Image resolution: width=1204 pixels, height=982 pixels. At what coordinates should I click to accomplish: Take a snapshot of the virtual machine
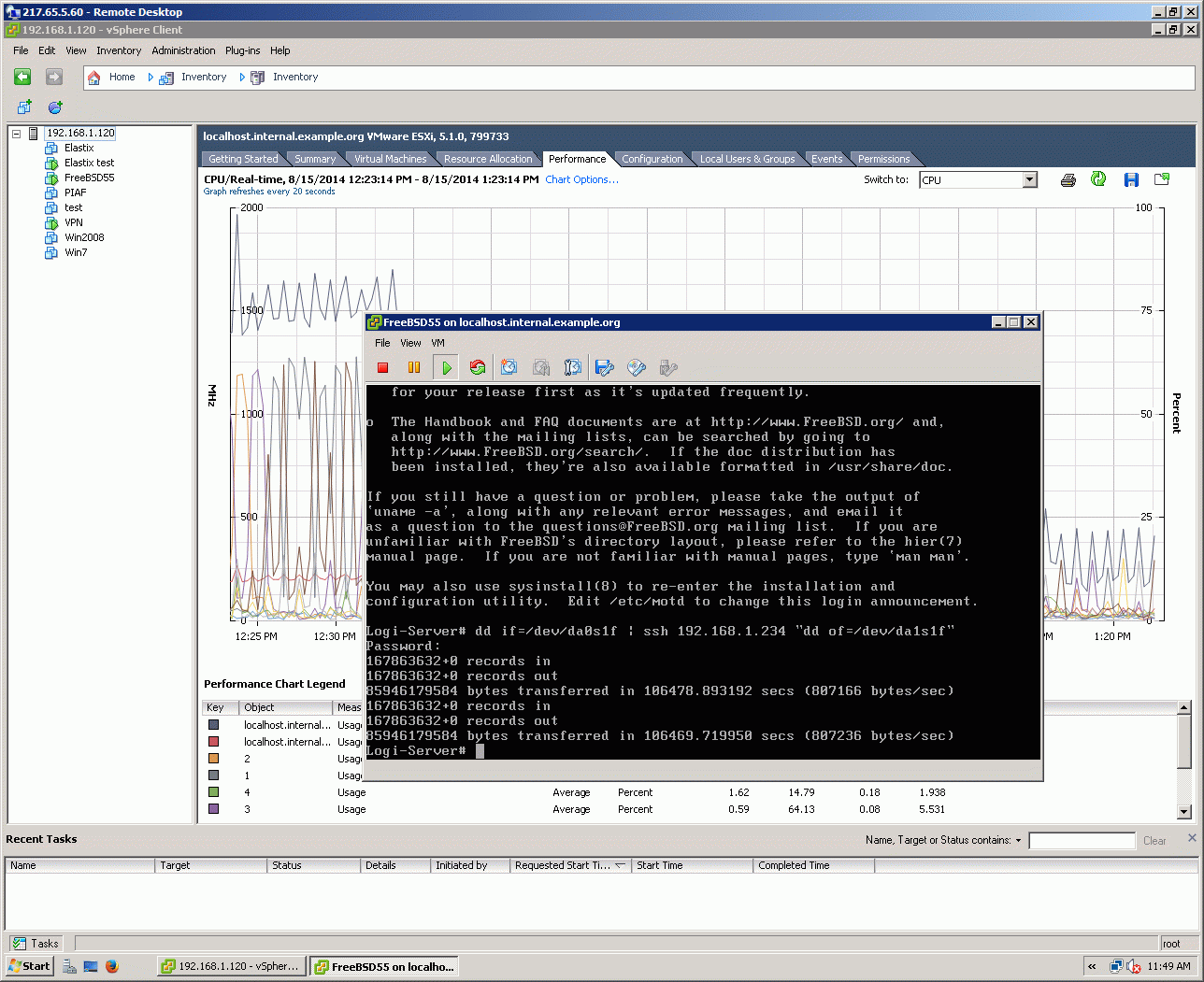click(509, 367)
